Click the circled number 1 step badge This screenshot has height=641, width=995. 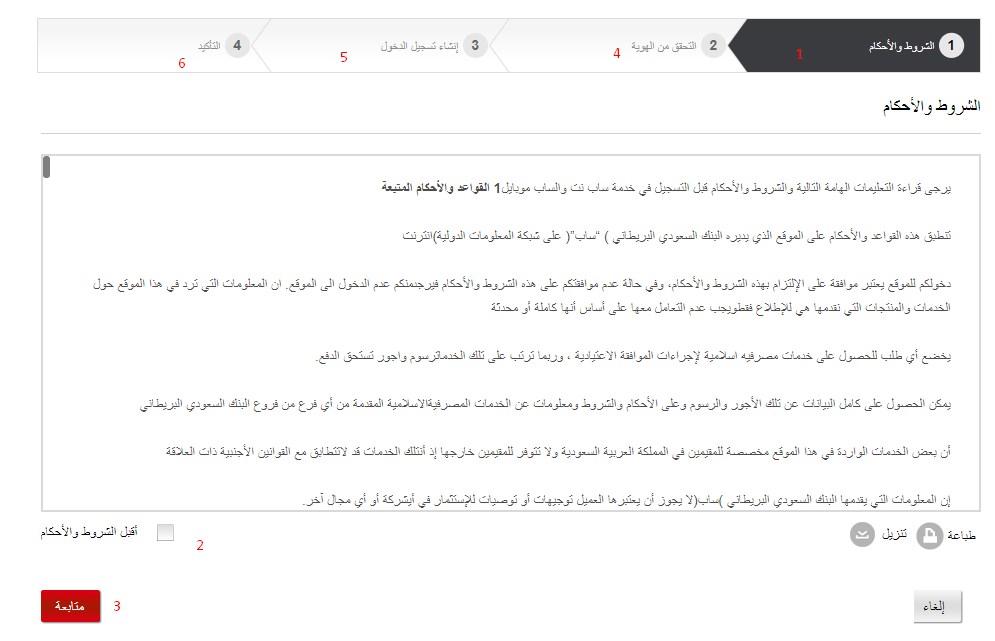(951, 46)
